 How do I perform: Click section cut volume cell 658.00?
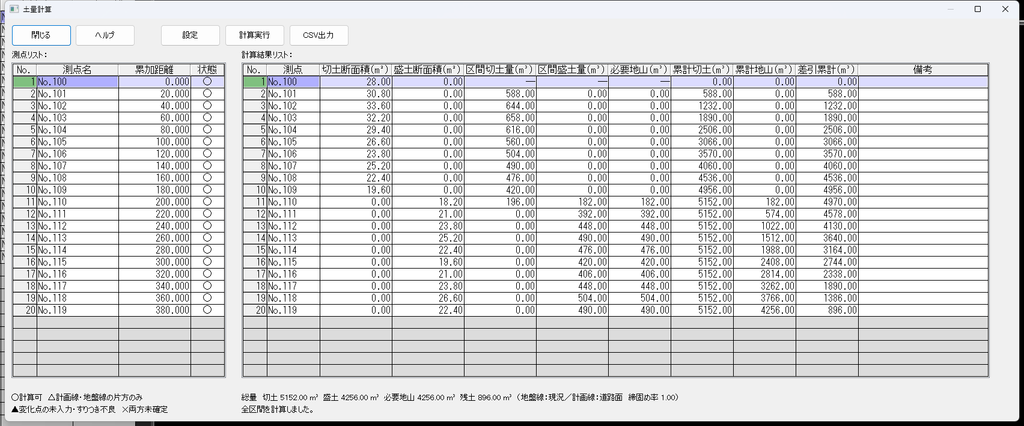[500, 118]
